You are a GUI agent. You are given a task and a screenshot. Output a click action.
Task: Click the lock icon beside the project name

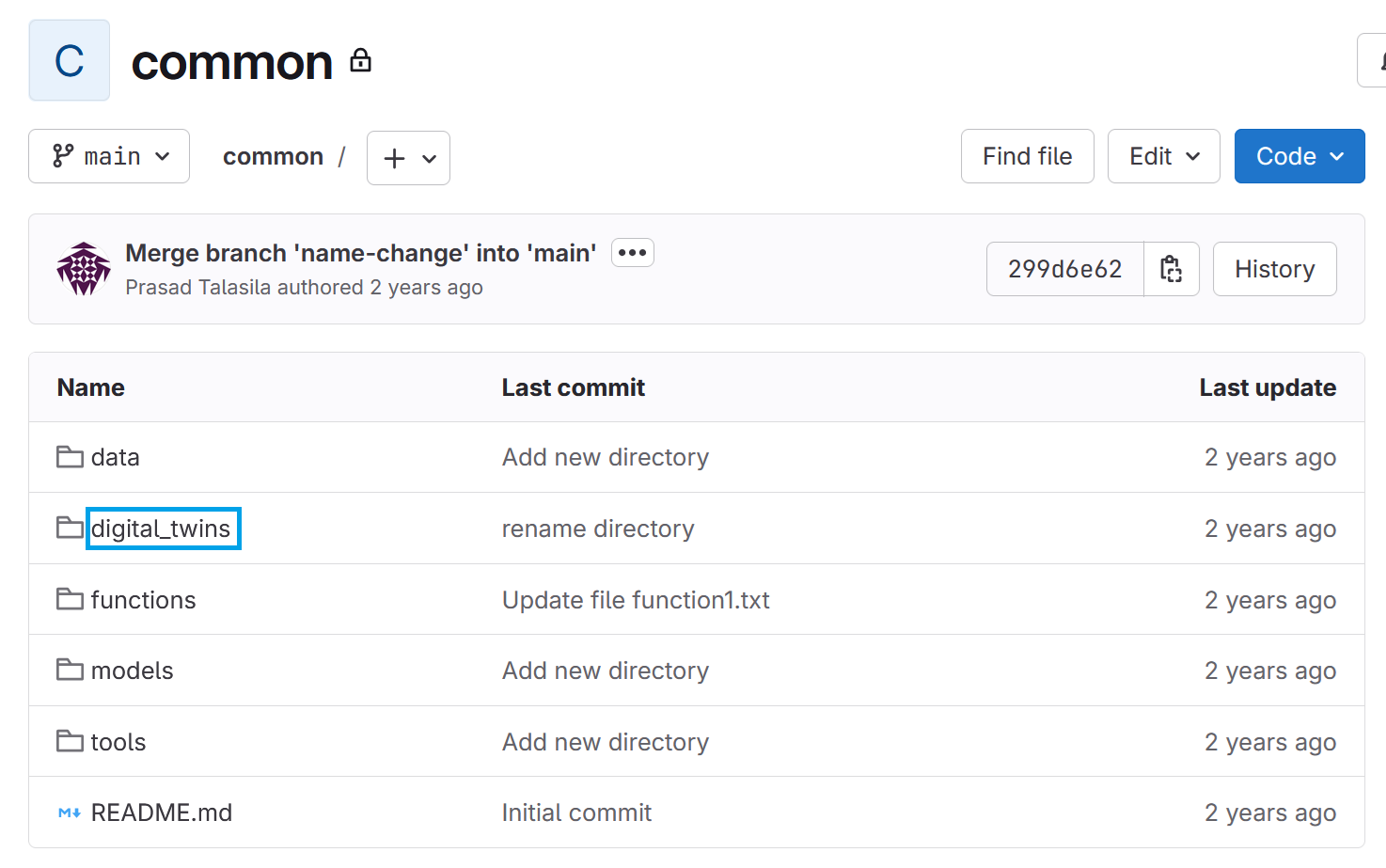tap(361, 60)
